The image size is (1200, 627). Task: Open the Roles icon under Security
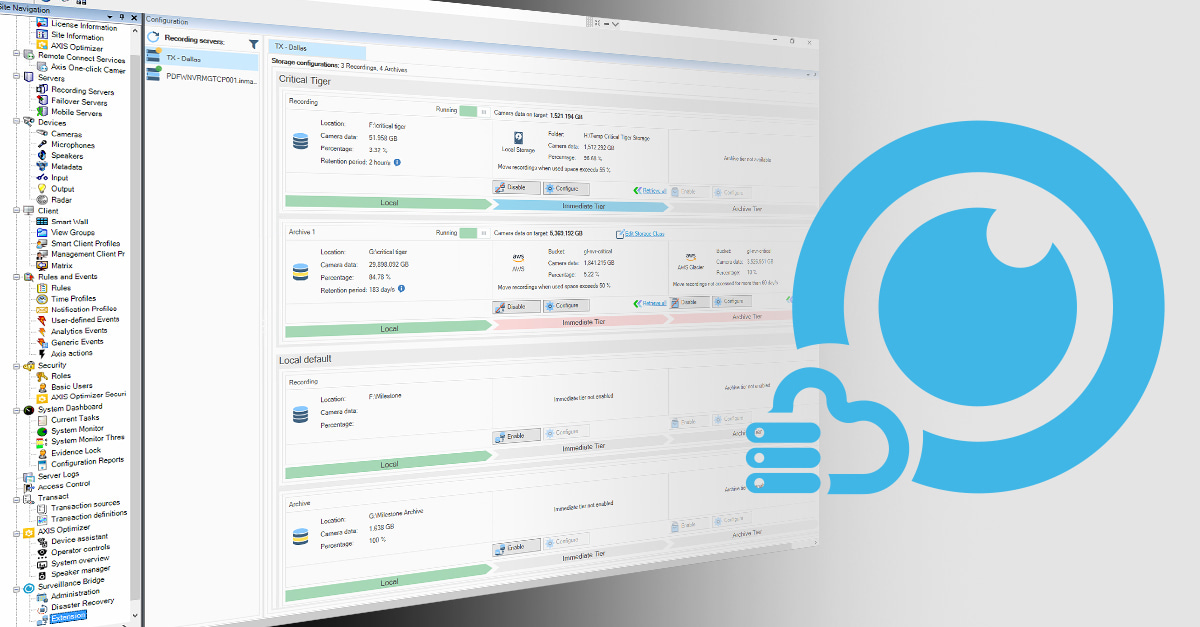coord(42,376)
